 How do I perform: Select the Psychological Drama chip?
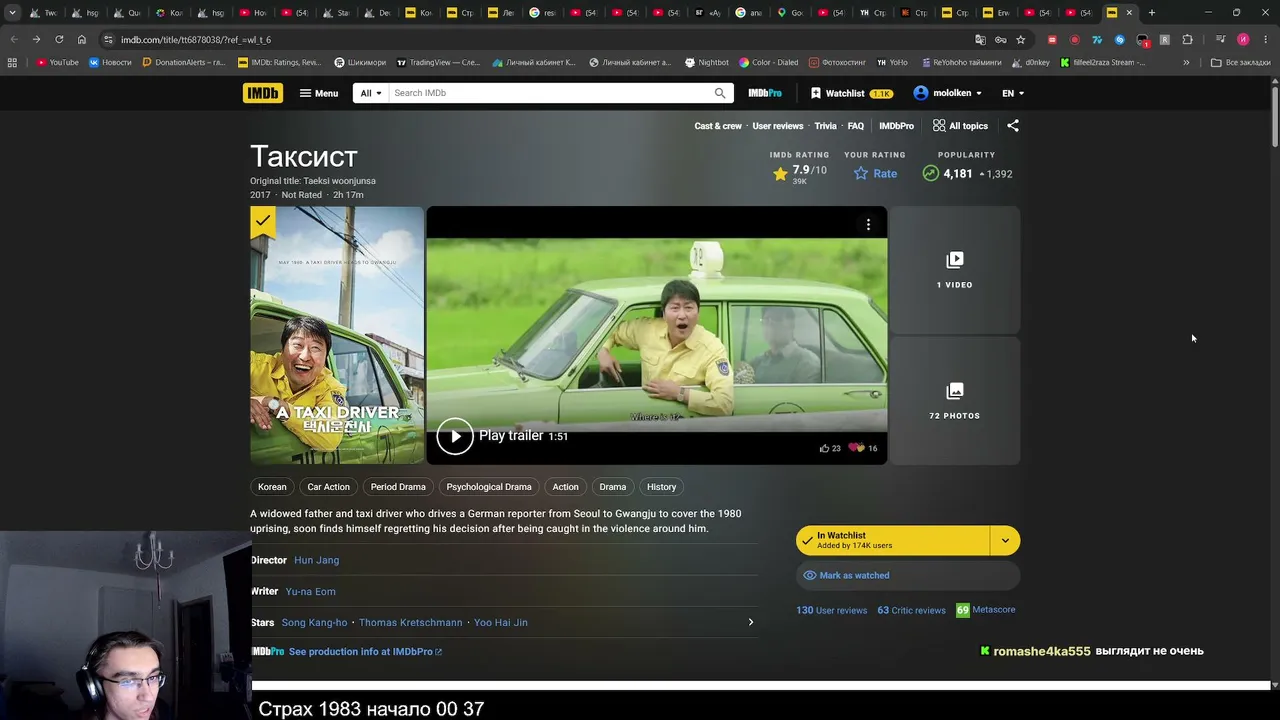[x=489, y=487]
